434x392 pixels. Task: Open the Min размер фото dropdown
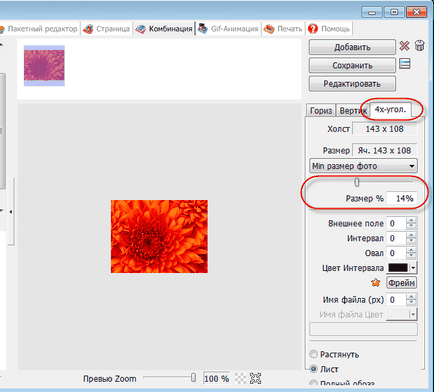tap(363, 166)
